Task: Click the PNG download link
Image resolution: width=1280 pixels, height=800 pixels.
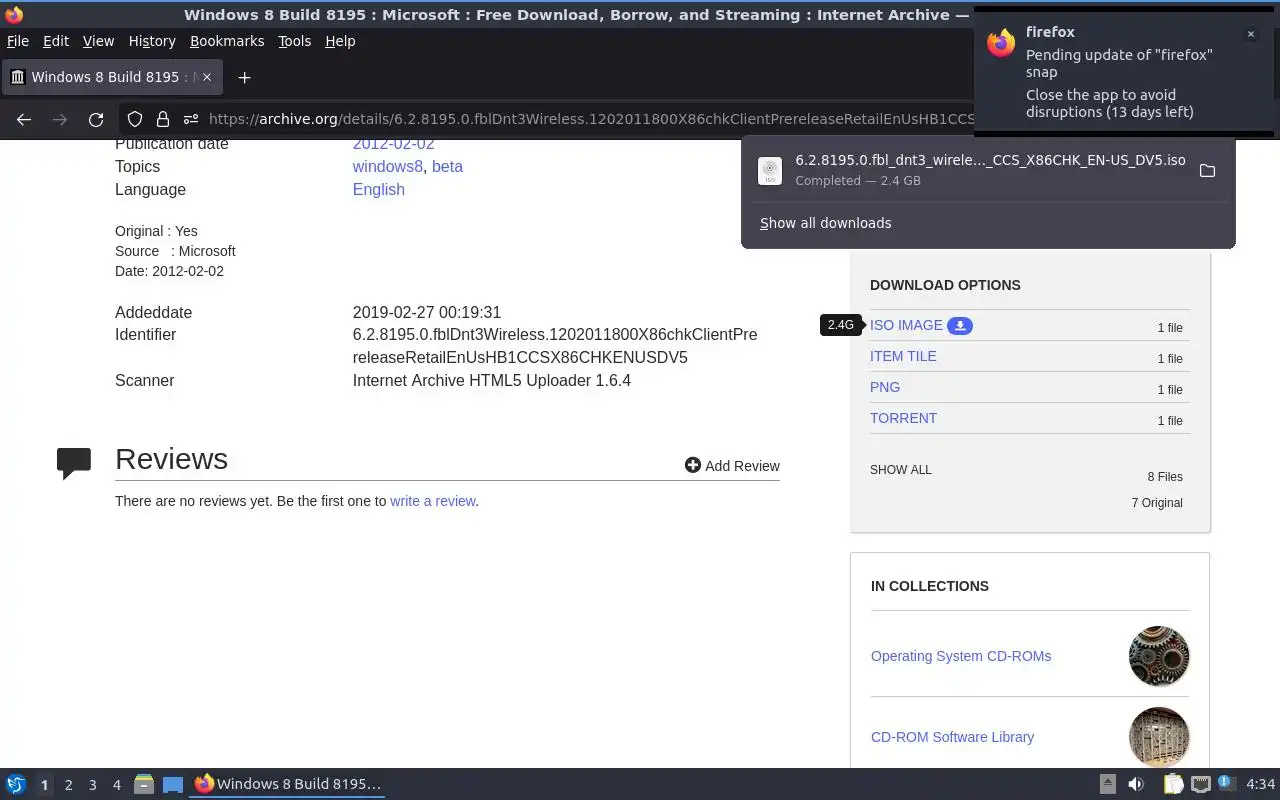Action: 885,387
